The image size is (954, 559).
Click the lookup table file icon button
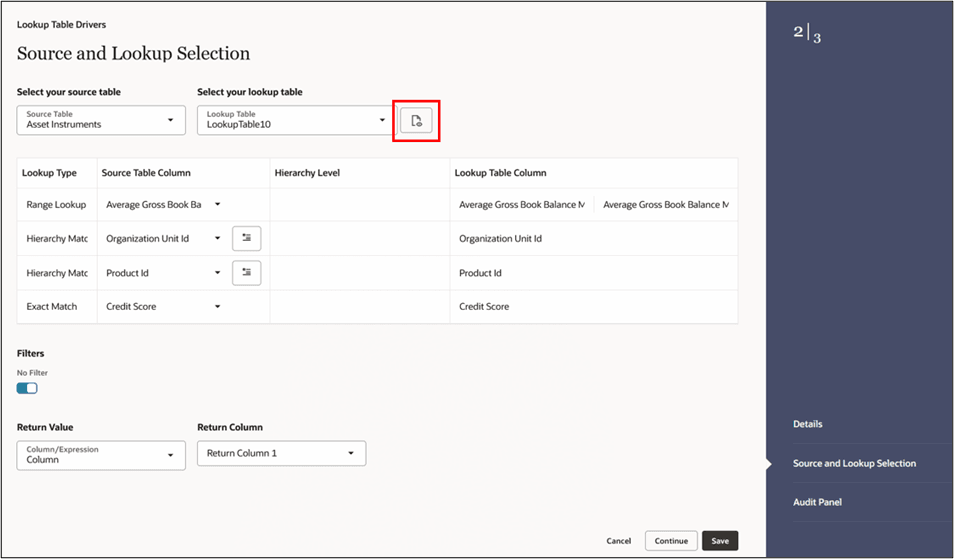coord(416,121)
